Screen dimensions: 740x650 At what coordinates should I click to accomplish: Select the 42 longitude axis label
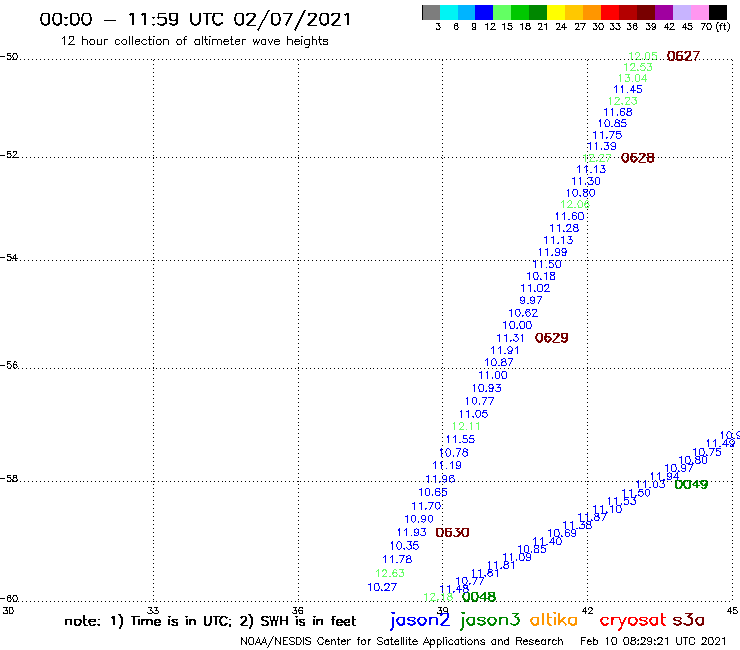pyautogui.click(x=587, y=610)
